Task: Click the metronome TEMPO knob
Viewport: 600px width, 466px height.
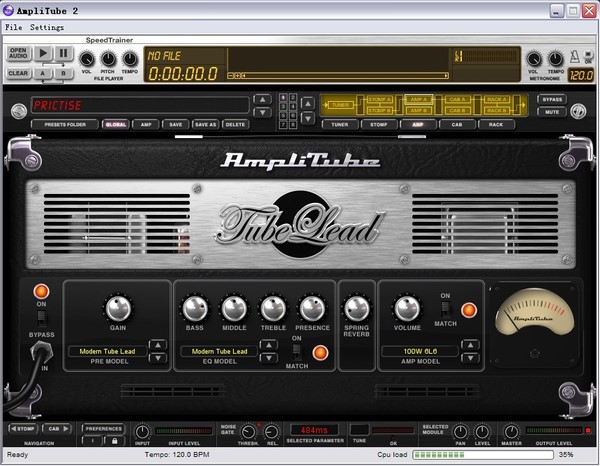Action: (x=555, y=59)
